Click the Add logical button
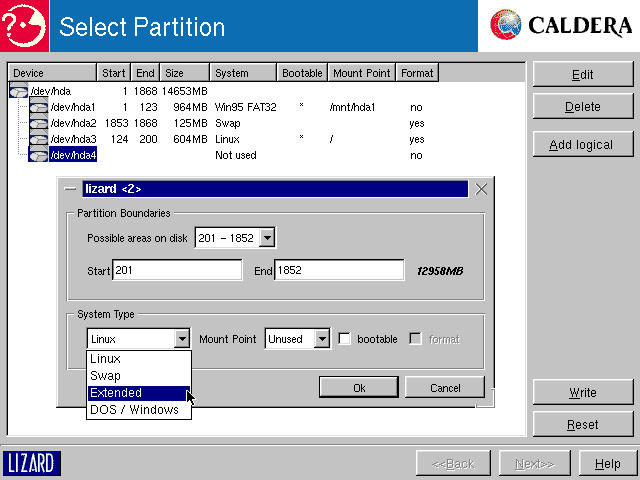640x480 pixels. 581,145
